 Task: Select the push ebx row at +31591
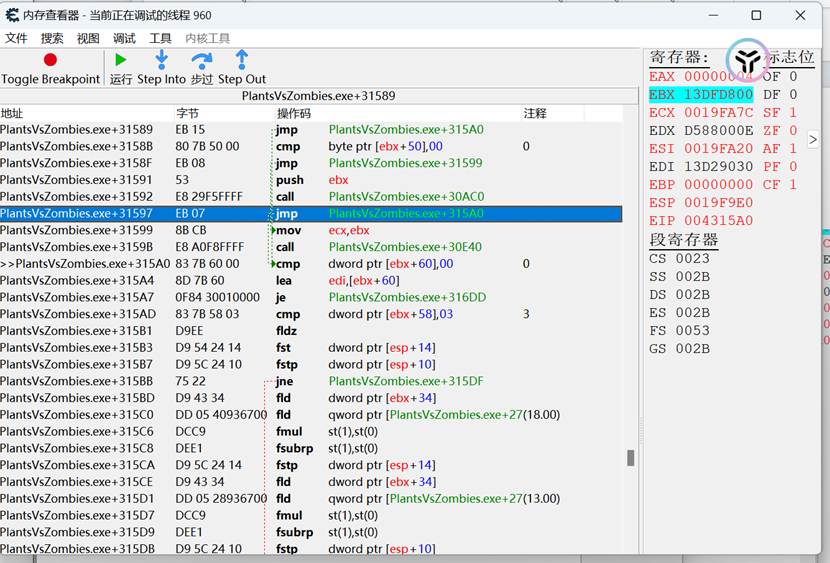(x=311, y=180)
